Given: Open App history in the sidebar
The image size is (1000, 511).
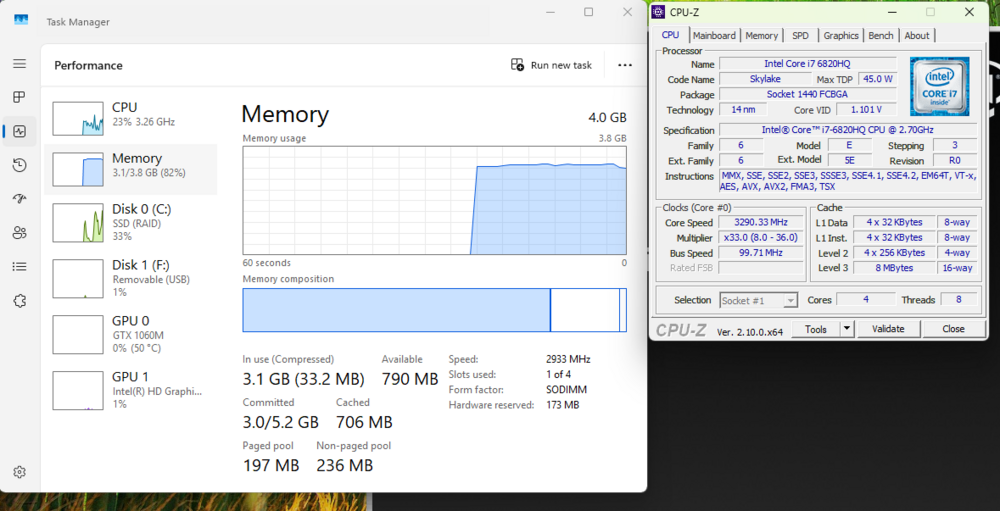Looking at the screenshot, I should tap(19, 165).
